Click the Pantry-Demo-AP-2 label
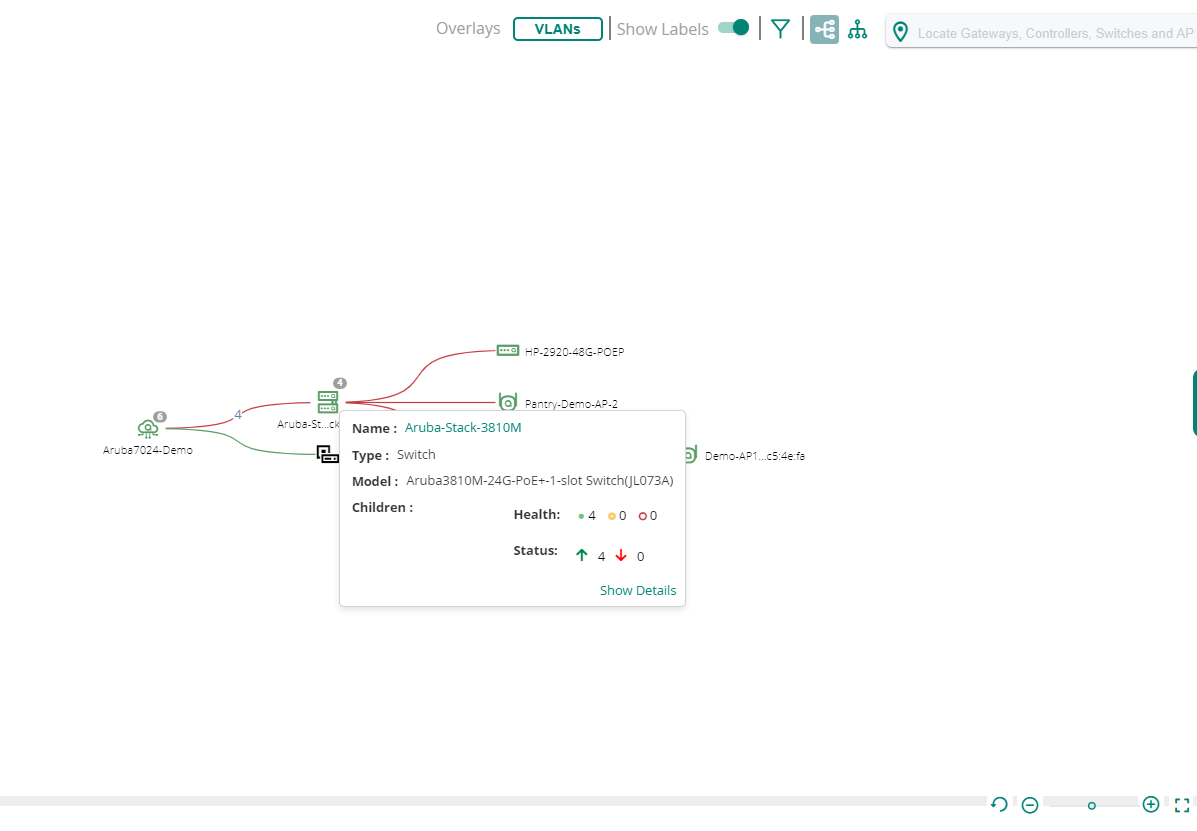1197x831 pixels. pos(571,404)
